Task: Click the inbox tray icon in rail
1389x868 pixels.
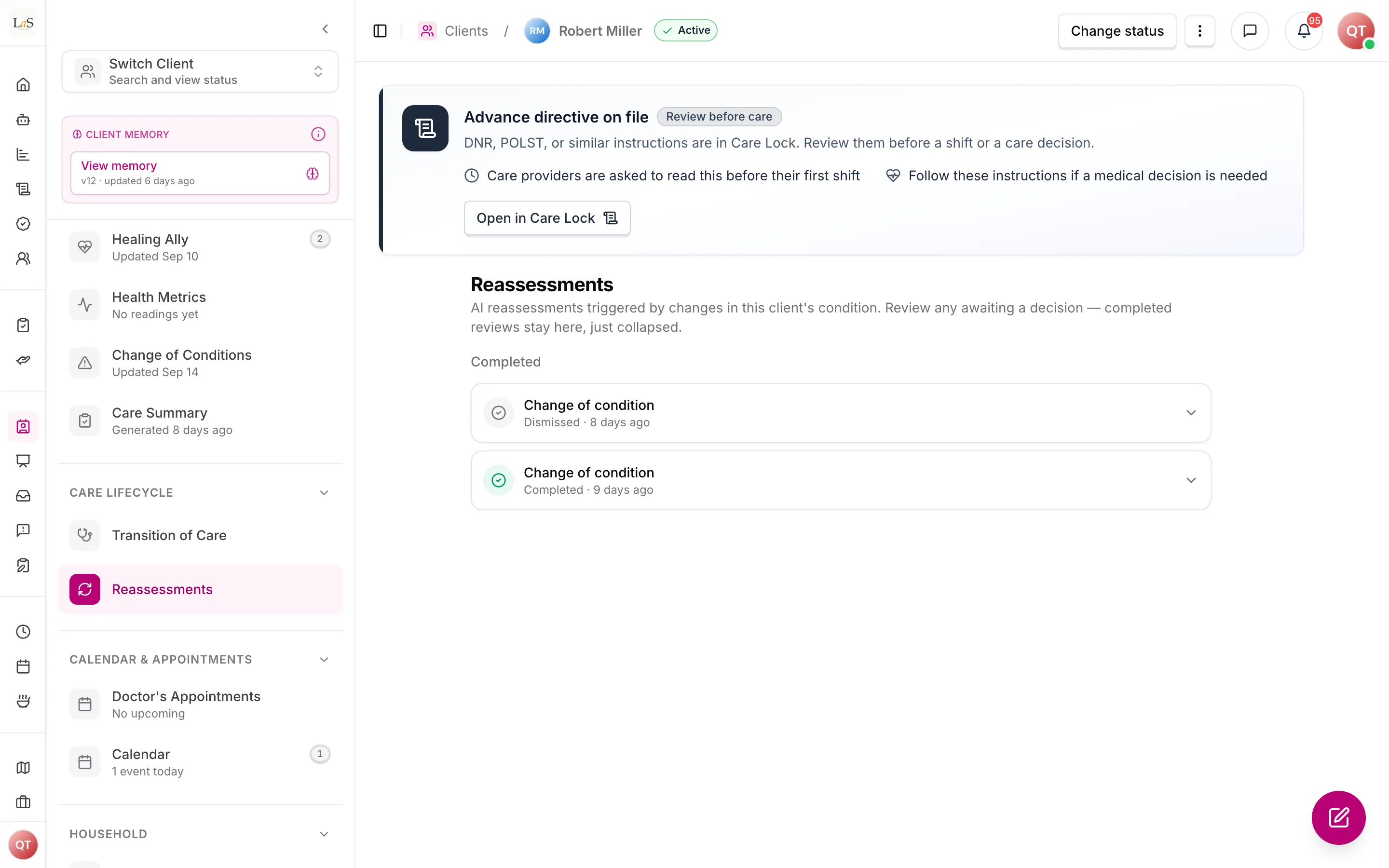Action: tap(23, 495)
